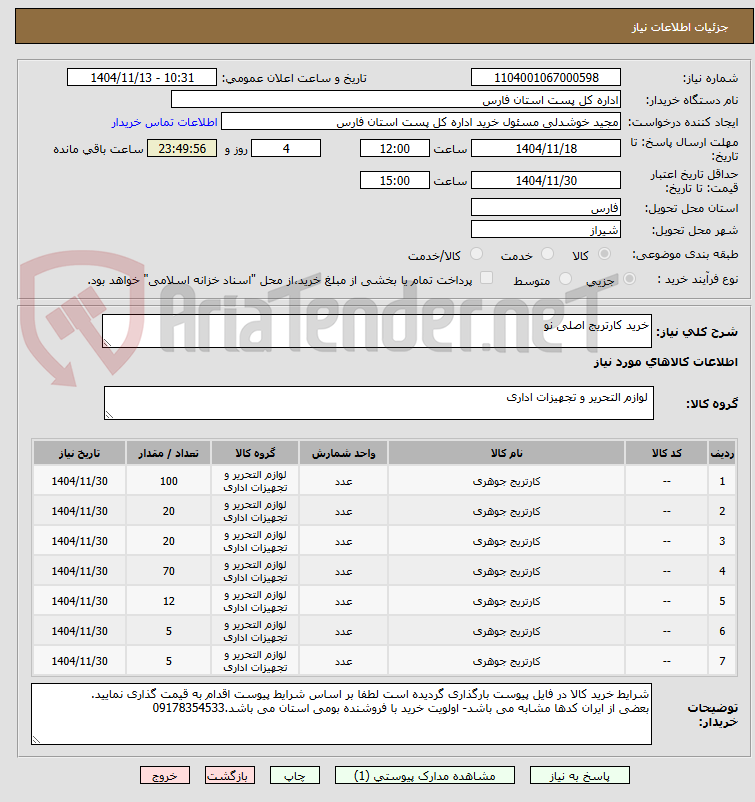Click row number 4 cell

click(722, 571)
